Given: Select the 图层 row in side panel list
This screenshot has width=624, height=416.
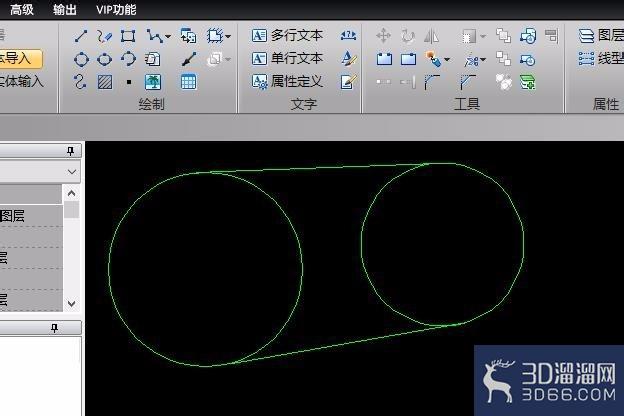Looking at the screenshot, I should tap(31, 216).
